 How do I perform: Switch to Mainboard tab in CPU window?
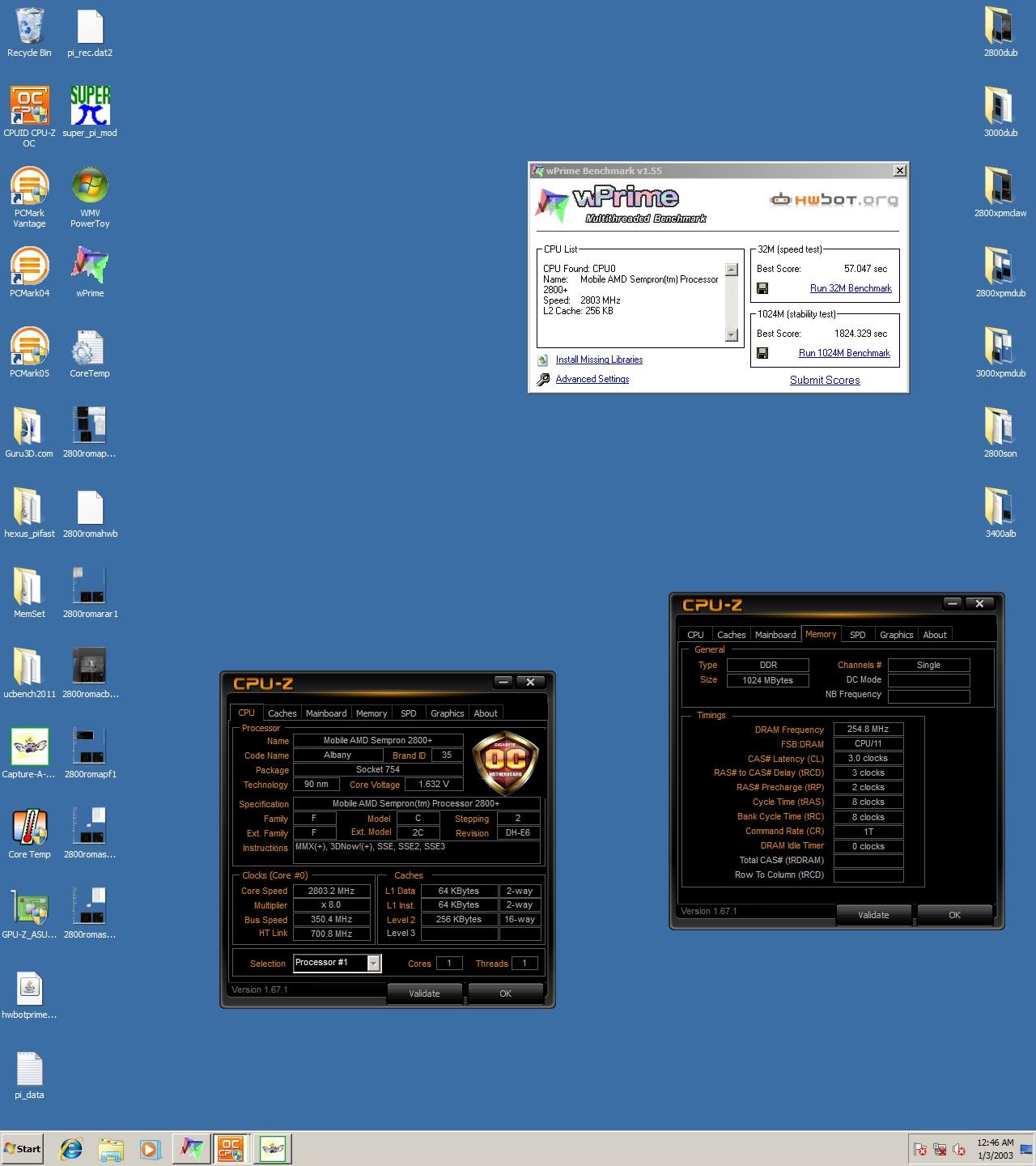click(x=326, y=713)
